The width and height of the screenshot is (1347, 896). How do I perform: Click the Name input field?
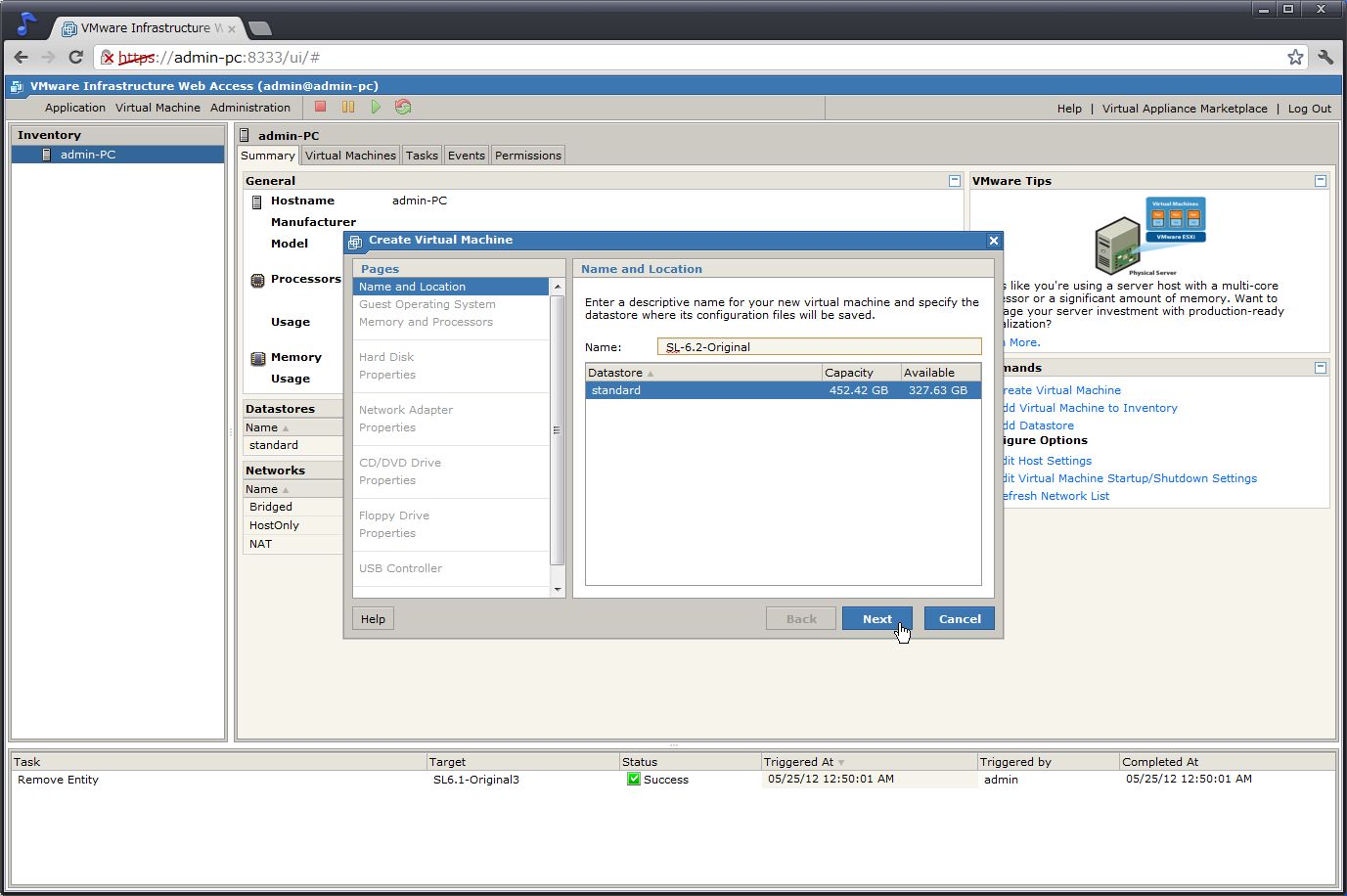pyautogui.click(x=820, y=347)
